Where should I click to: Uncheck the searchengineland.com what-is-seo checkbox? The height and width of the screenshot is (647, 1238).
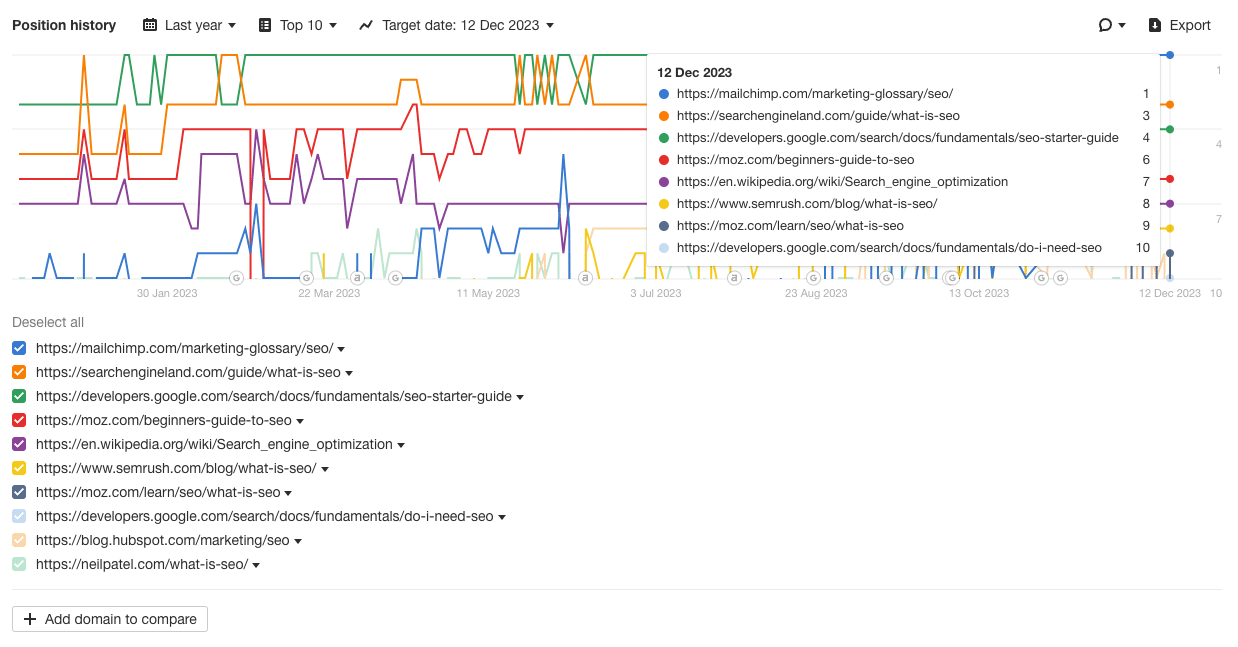coord(19,372)
